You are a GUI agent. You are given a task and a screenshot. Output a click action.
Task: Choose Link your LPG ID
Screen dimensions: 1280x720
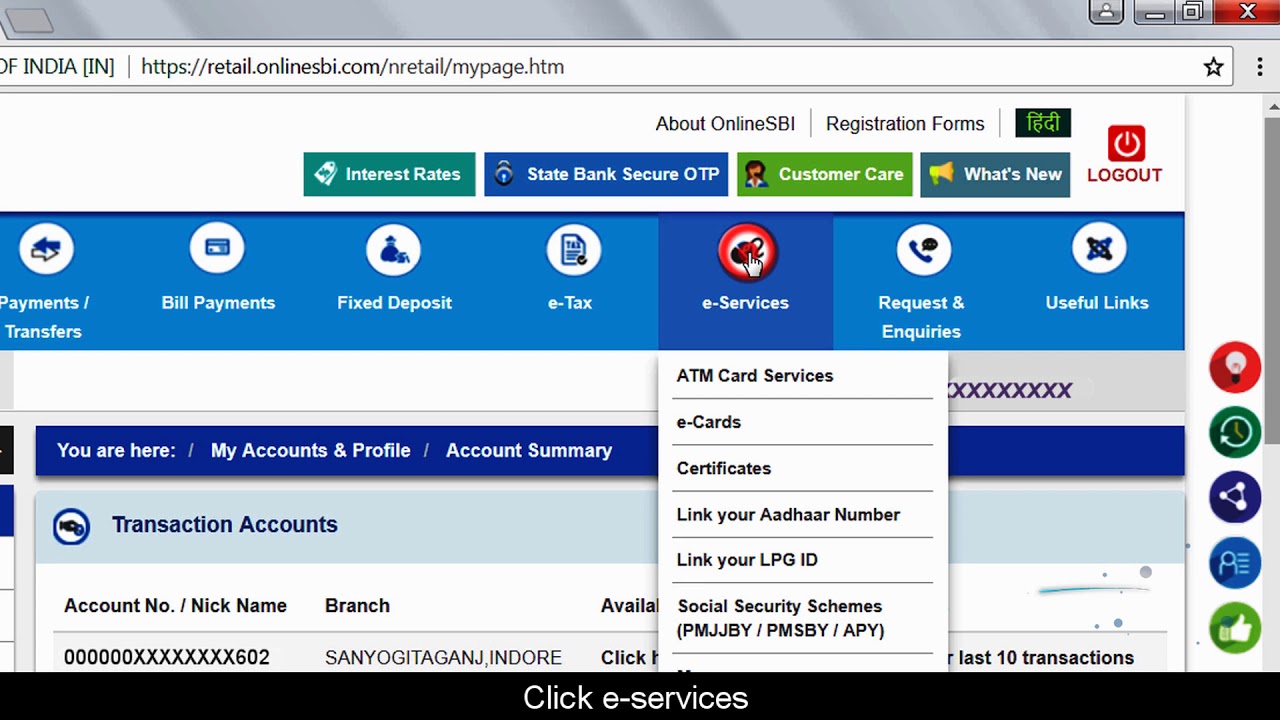[x=747, y=560]
